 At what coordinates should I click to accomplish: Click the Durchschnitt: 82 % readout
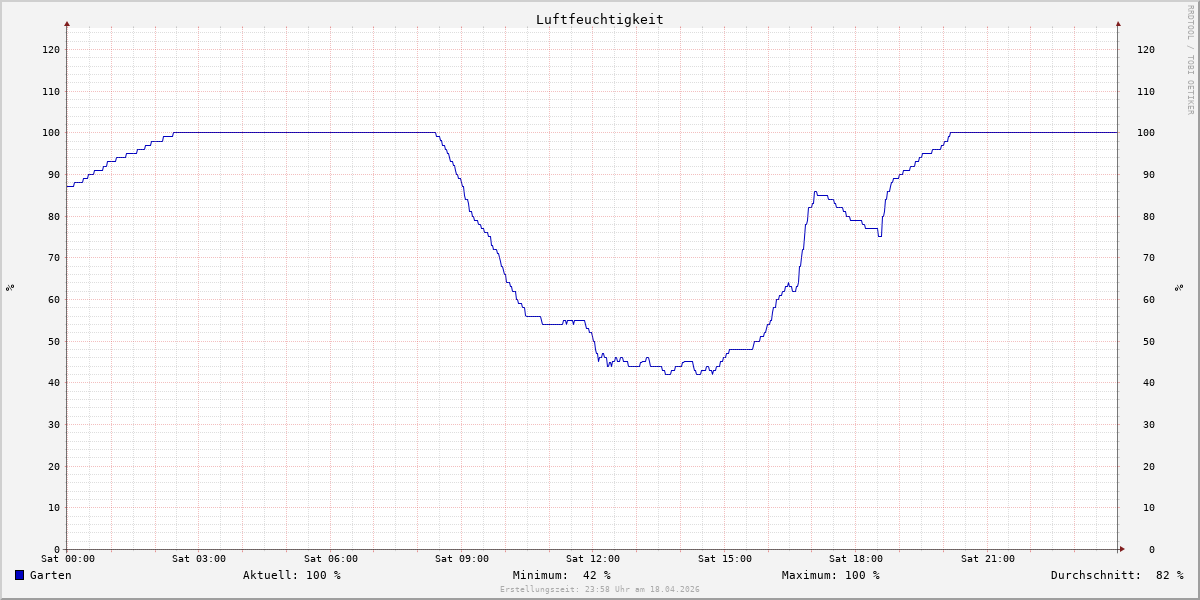[x=1116, y=575]
